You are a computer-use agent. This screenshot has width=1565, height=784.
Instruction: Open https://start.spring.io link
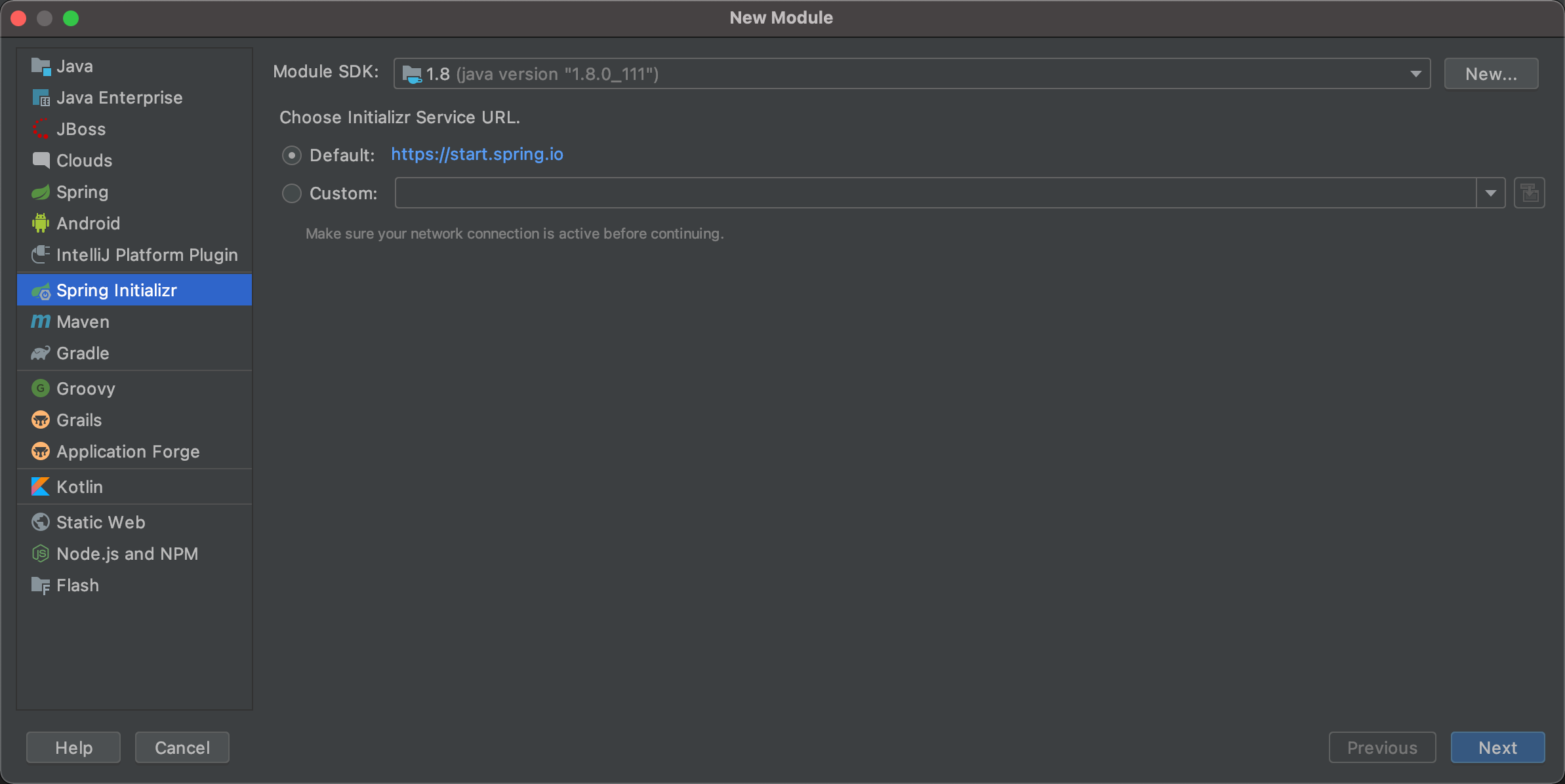pyautogui.click(x=477, y=154)
